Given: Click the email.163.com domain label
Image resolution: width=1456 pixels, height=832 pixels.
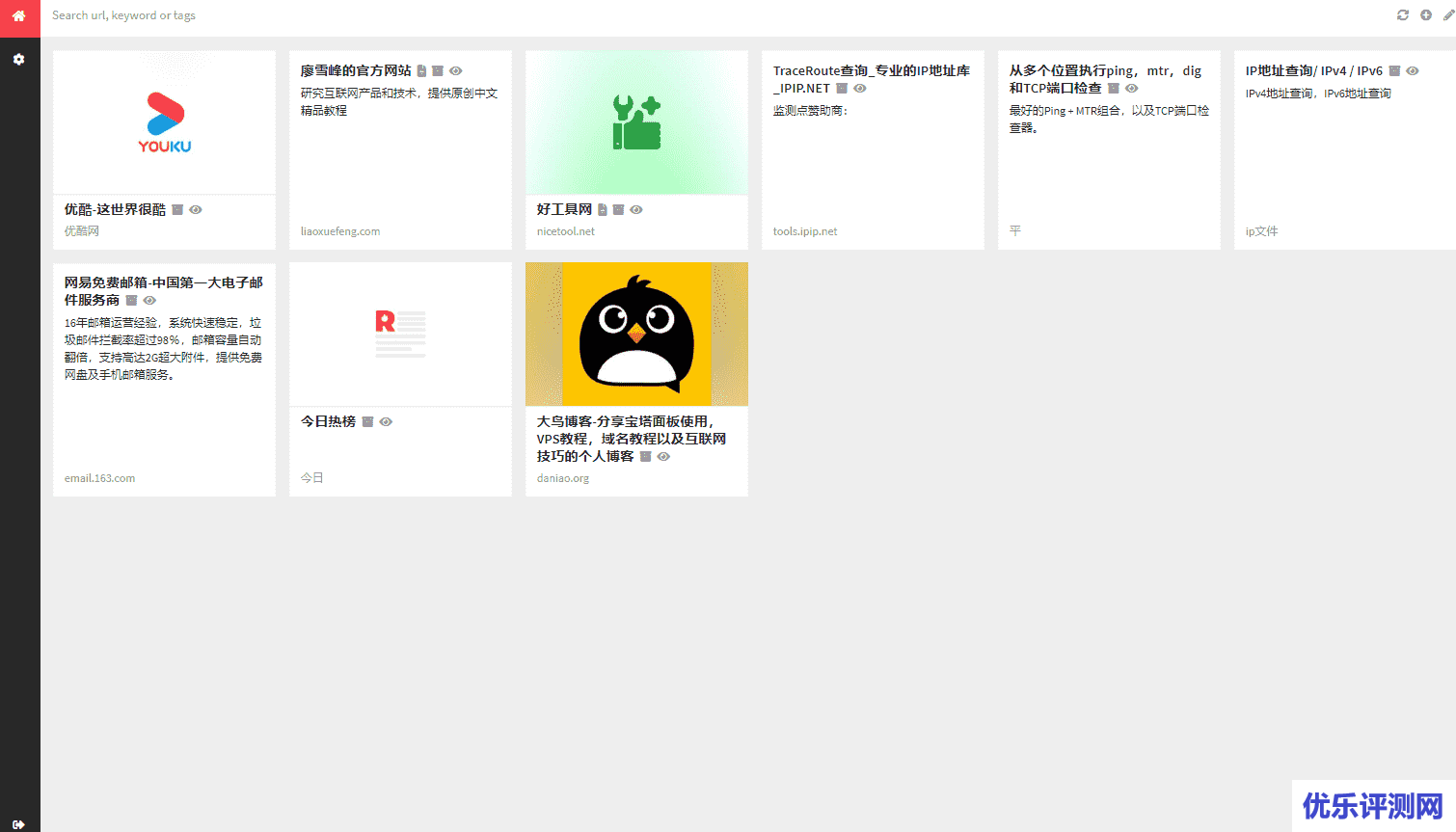Looking at the screenshot, I should coord(99,478).
